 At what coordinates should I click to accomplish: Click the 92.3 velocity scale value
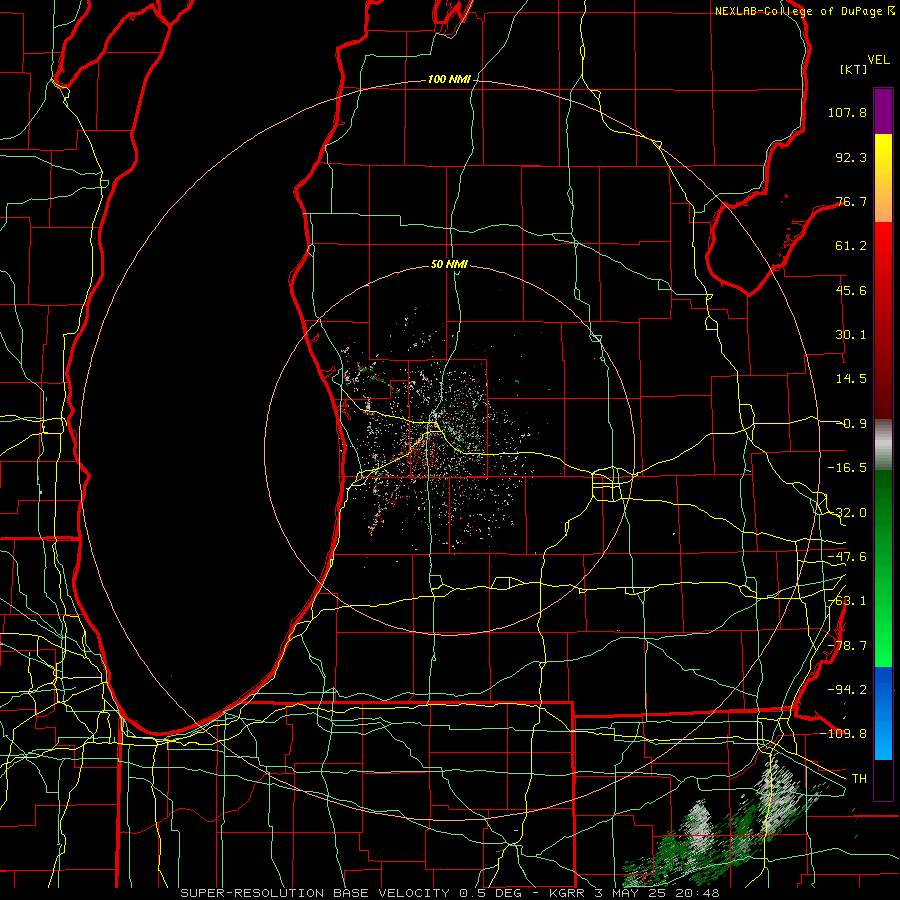point(851,157)
